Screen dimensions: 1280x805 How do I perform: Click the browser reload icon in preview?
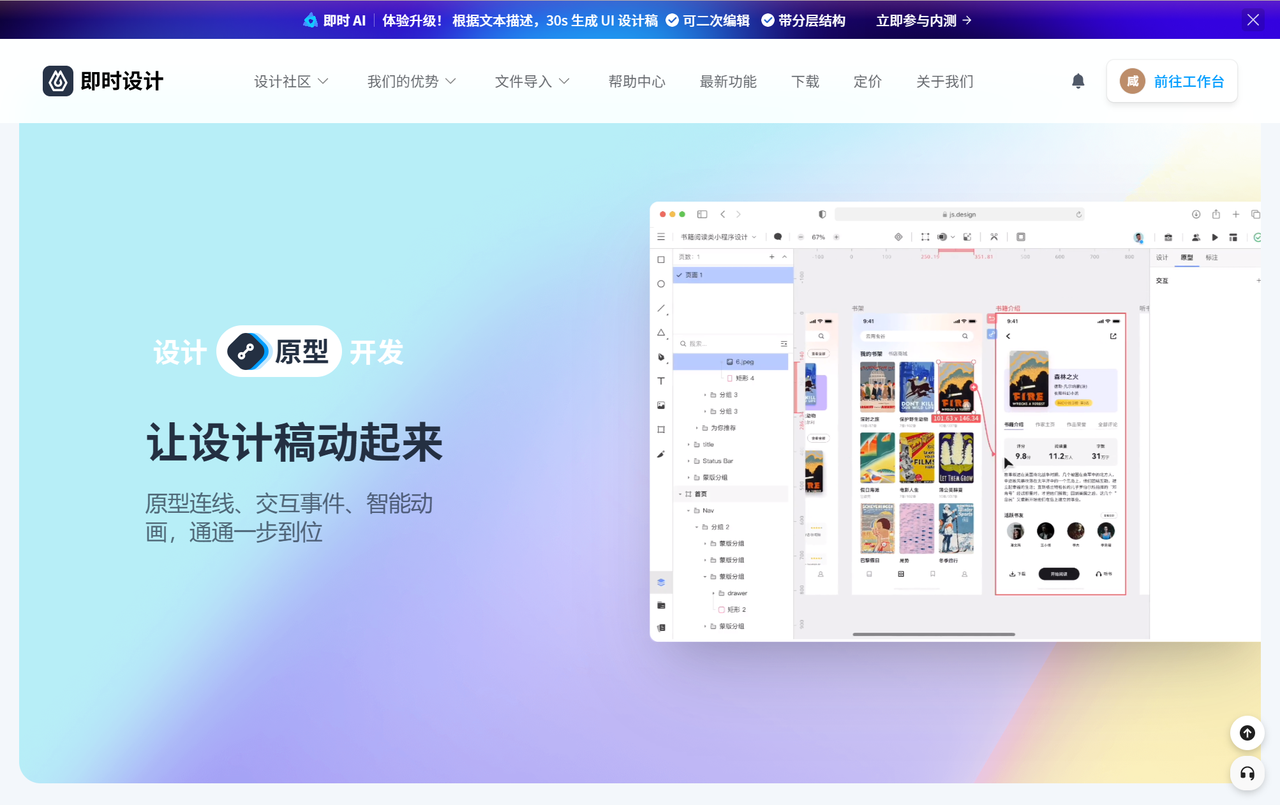coord(1079,214)
